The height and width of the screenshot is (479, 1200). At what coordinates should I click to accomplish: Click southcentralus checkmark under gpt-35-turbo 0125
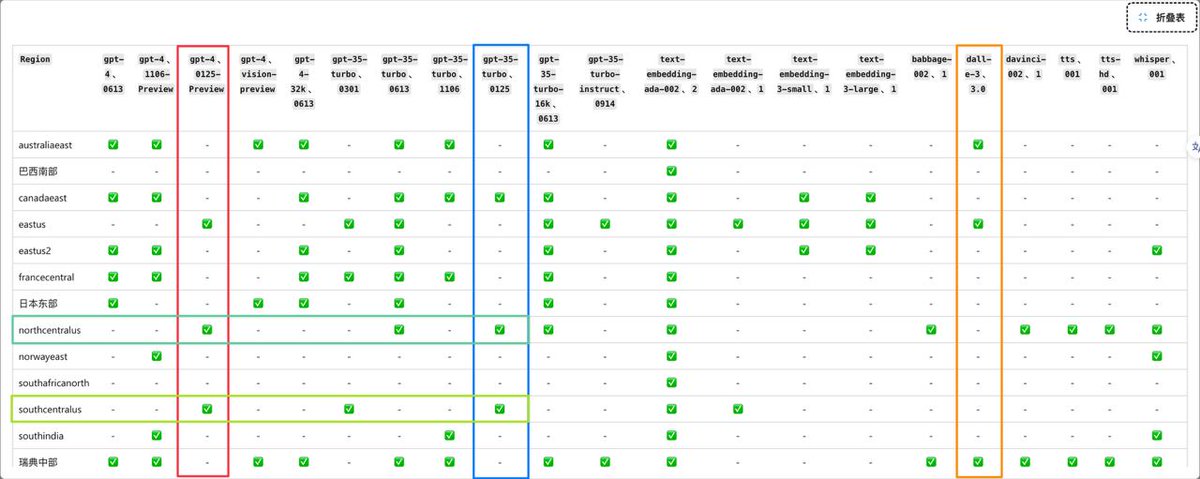click(500, 409)
